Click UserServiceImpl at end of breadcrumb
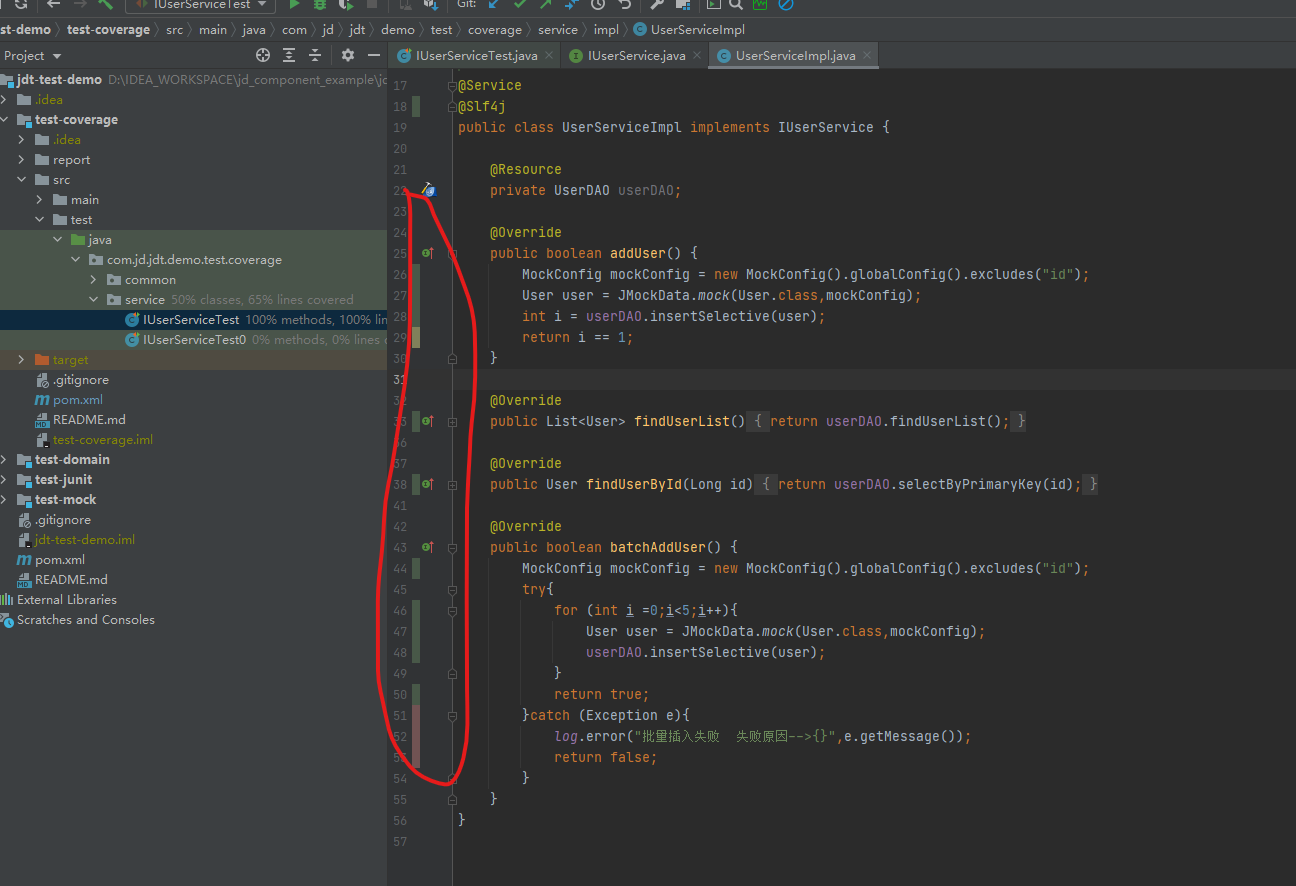Screen dimensions: 1296x886 pos(697,30)
